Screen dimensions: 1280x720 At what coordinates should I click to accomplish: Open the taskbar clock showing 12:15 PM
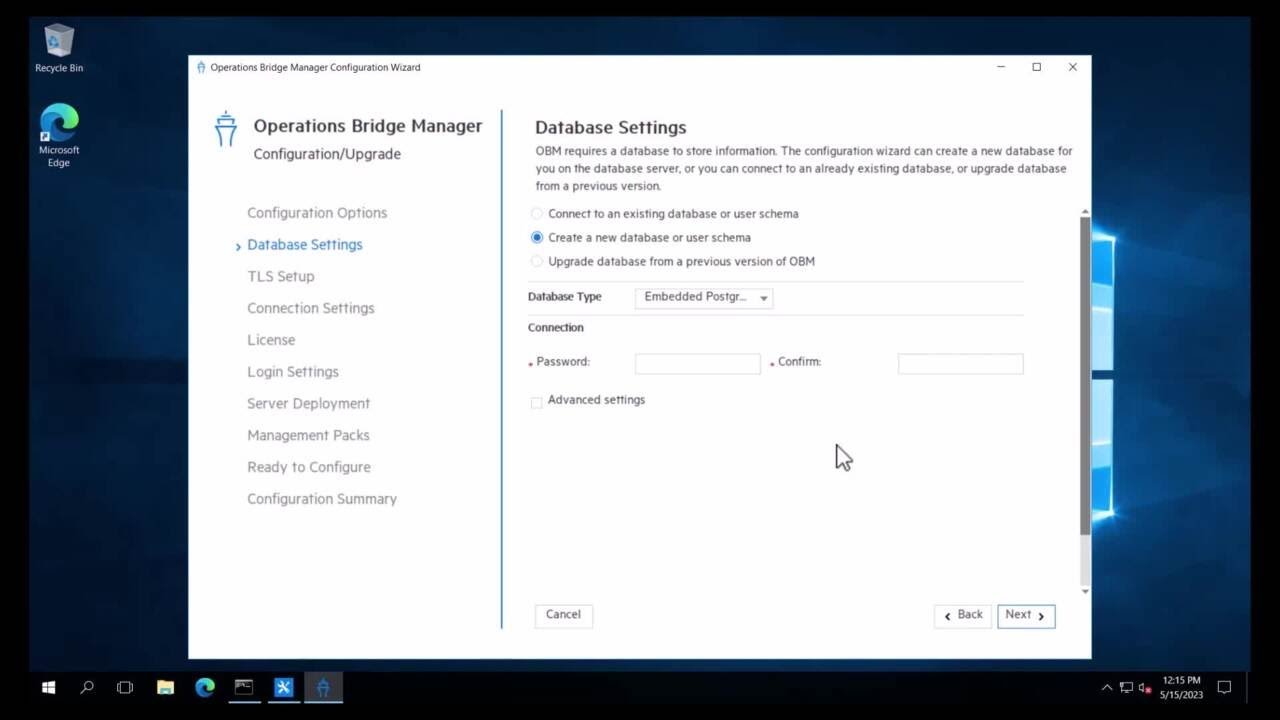point(1181,688)
